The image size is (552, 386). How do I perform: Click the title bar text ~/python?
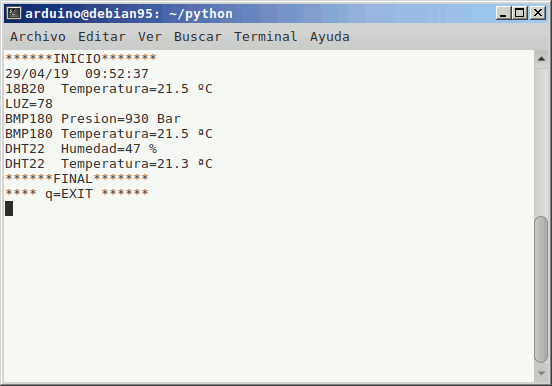pos(201,14)
